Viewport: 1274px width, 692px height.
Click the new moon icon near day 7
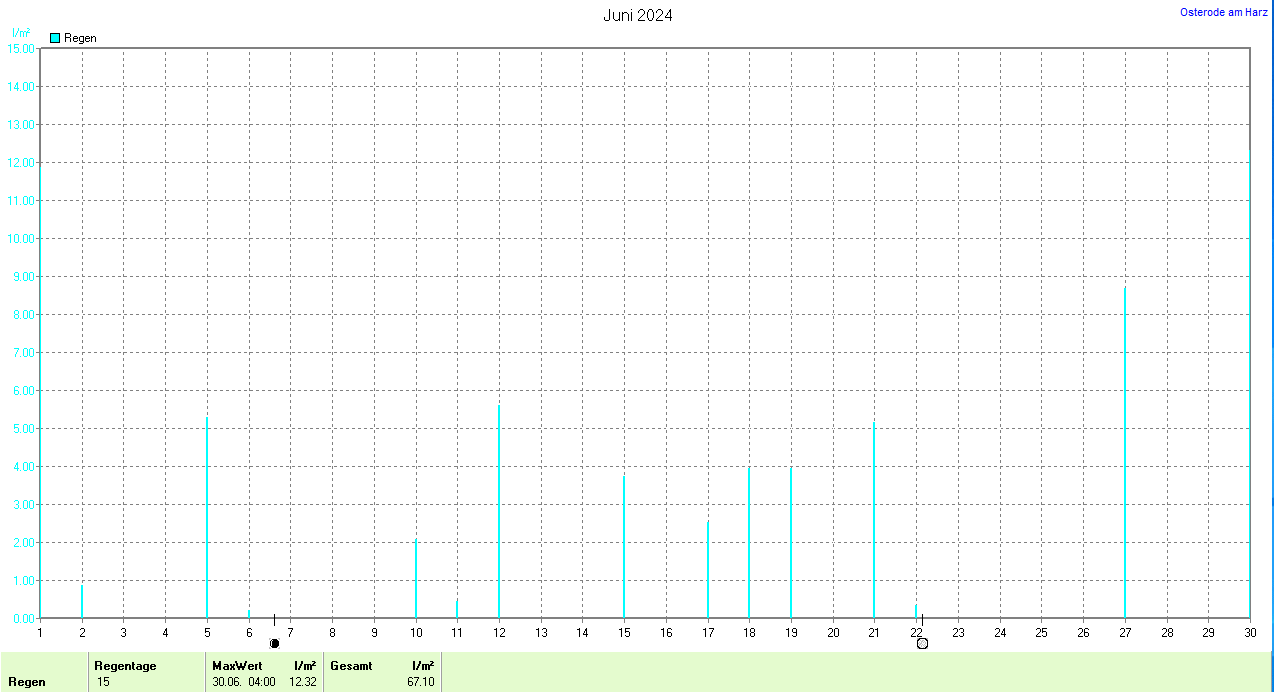click(x=274, y=643)
